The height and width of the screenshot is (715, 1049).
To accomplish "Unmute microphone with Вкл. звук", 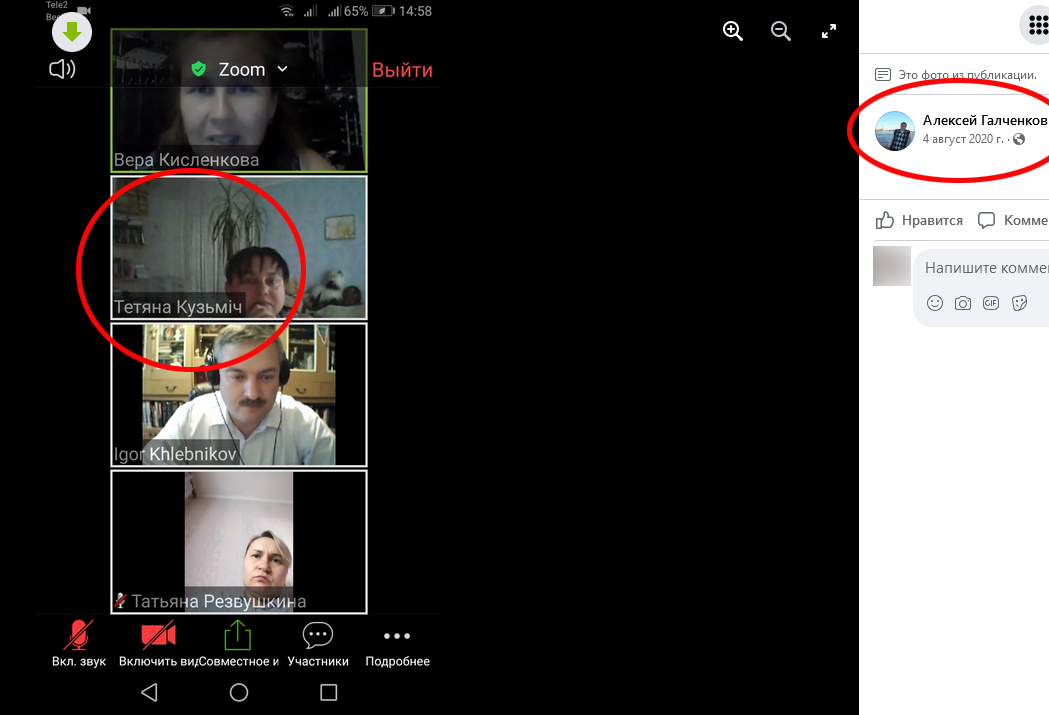I will click(79, 643).
